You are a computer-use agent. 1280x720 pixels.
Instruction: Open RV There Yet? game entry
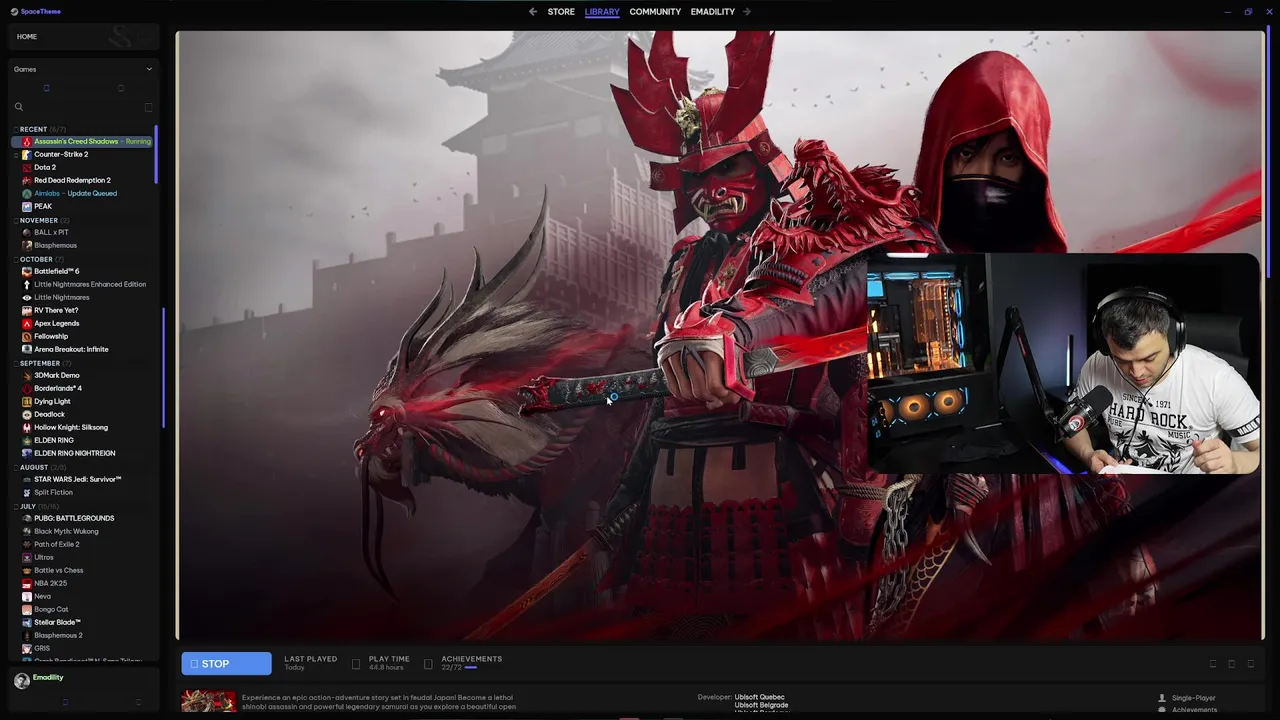56,311
